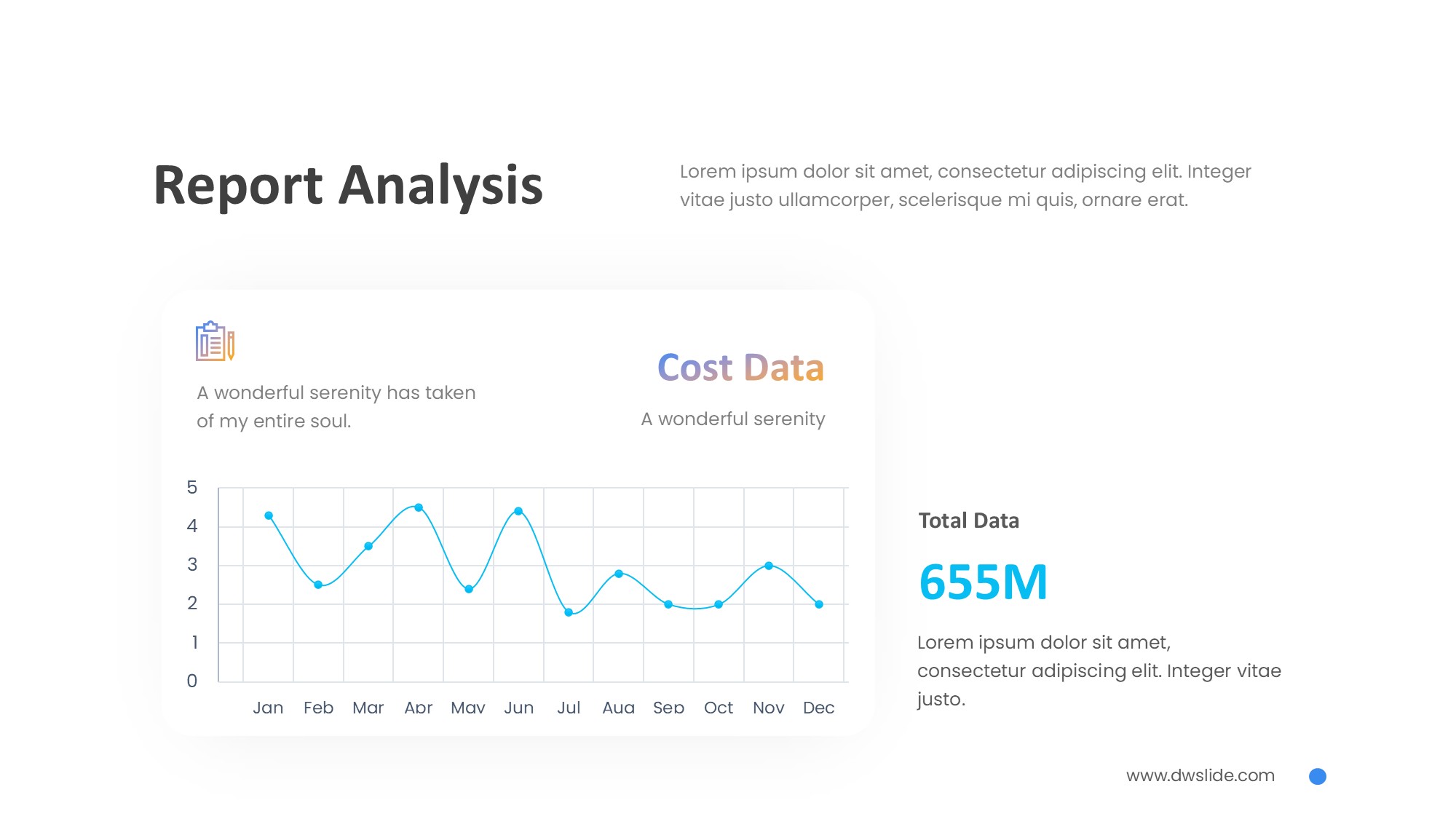Click the Apr peak data point
Screen dimensions: 1456x819
point(419,507)
